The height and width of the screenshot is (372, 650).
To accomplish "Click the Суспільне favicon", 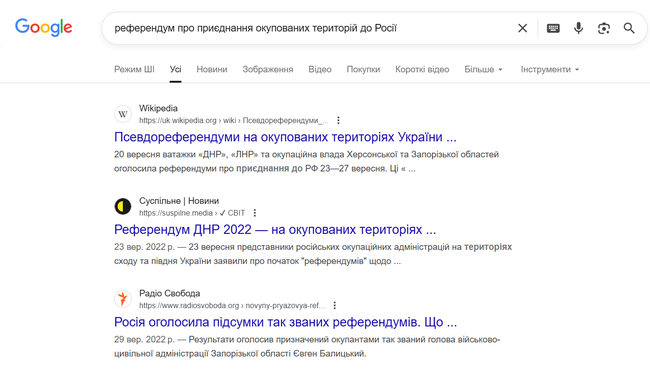I will point(123,207).
